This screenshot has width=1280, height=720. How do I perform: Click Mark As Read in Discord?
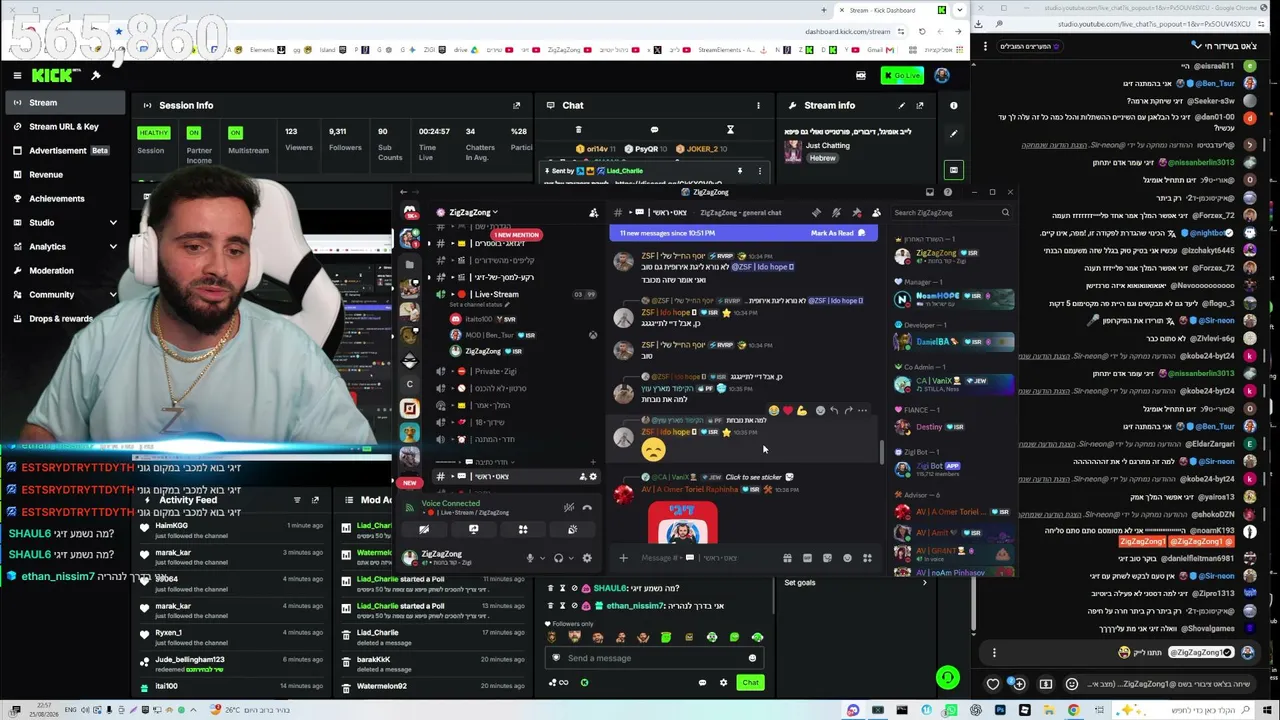click(x=838, y=233)
